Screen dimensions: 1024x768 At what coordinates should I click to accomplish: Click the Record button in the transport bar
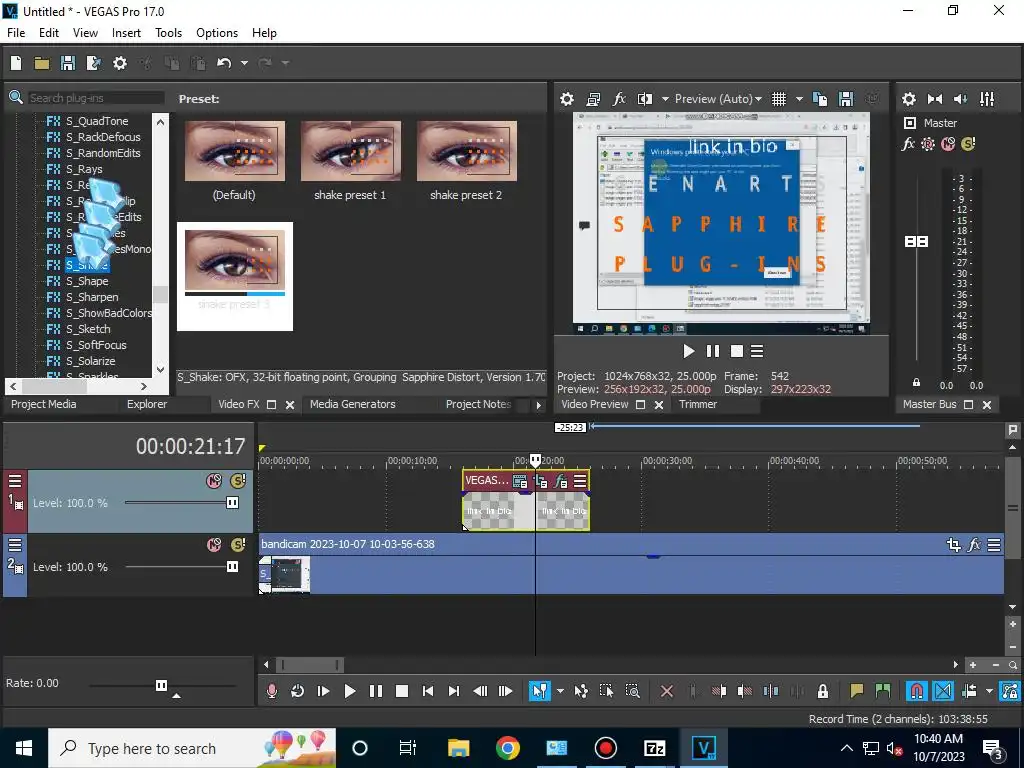coord(272,691)
